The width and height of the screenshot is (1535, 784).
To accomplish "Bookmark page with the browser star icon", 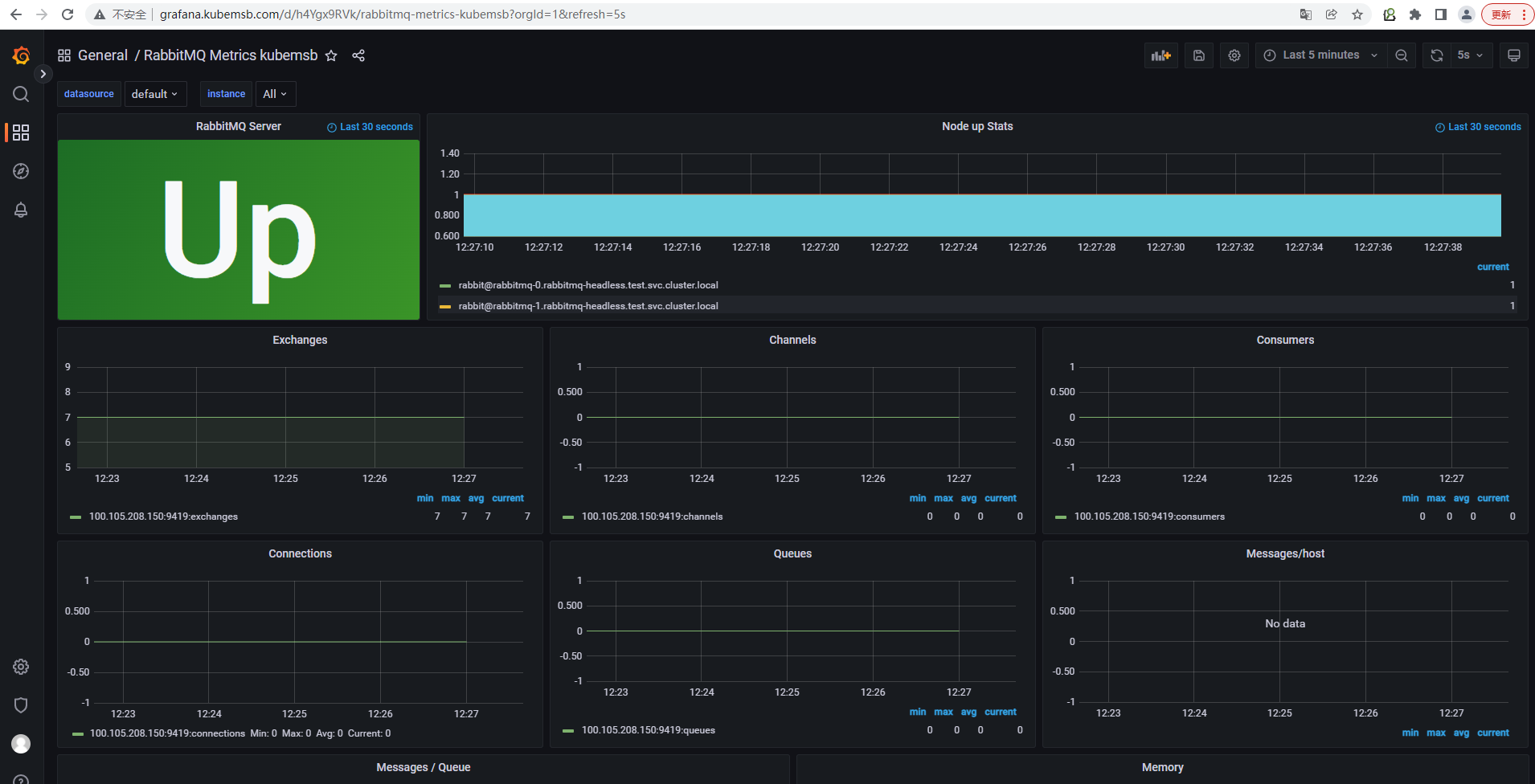I will point(1357,14).
